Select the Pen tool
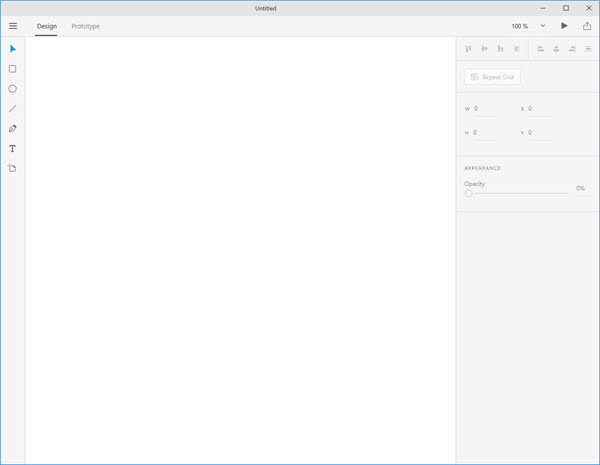Screen dimensions: 600x465 (x=13, y=129)
